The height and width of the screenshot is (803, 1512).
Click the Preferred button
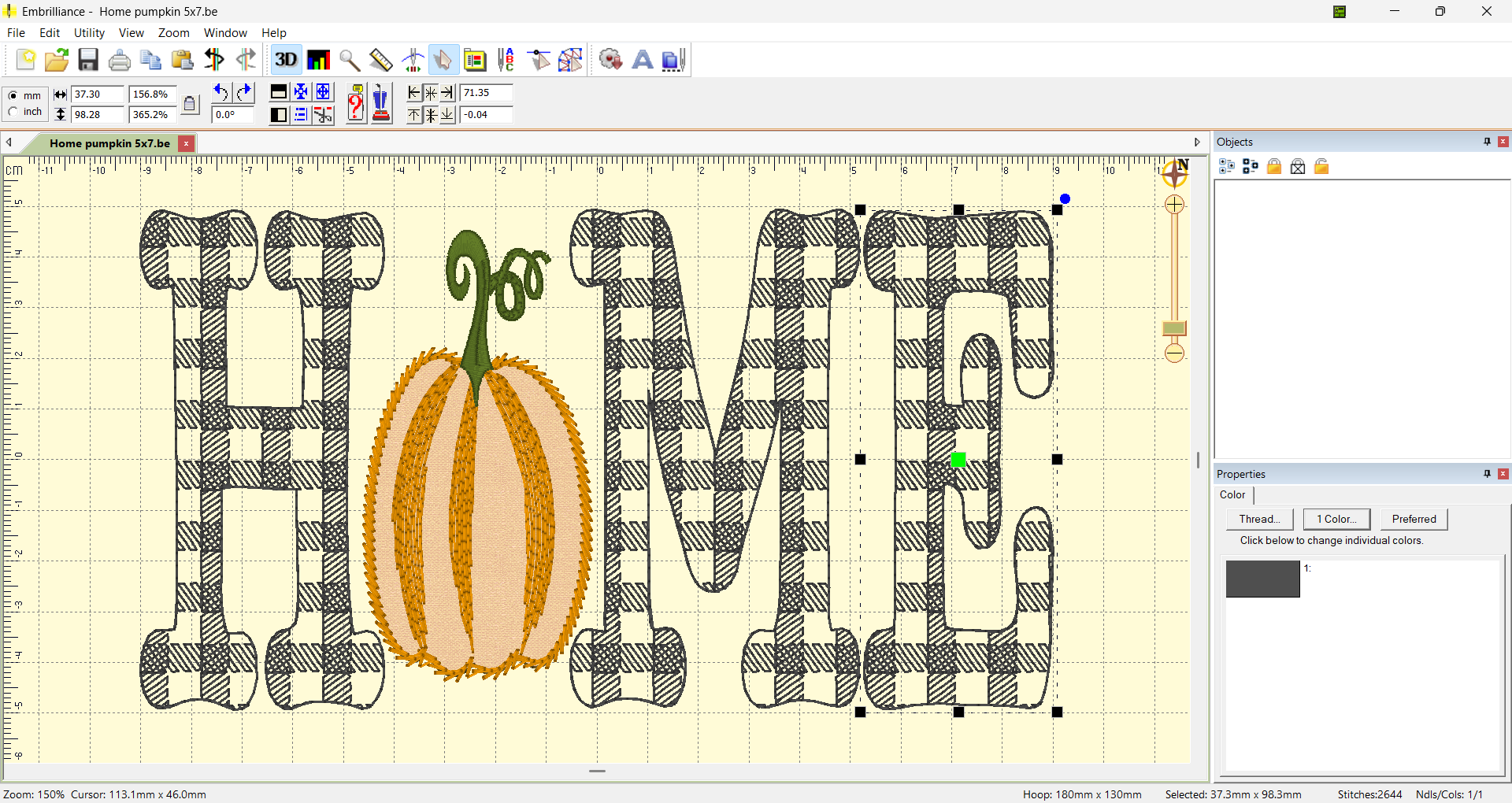point(1414,519)
